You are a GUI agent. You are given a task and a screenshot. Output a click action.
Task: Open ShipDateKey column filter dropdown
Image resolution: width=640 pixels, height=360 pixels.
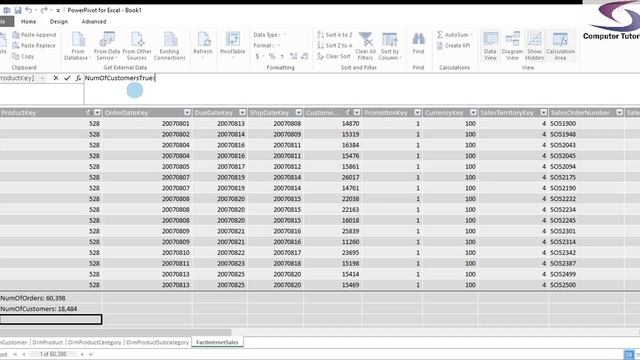point(299,112)
